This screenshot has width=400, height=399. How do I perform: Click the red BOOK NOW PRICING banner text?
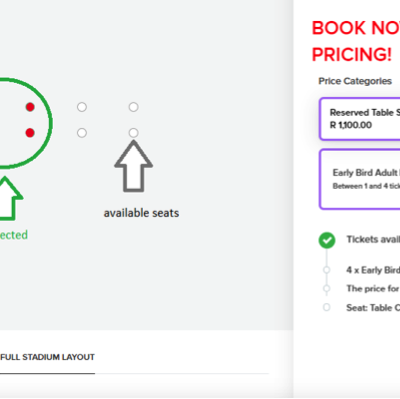pyautogui.click(x=356, y=41)
